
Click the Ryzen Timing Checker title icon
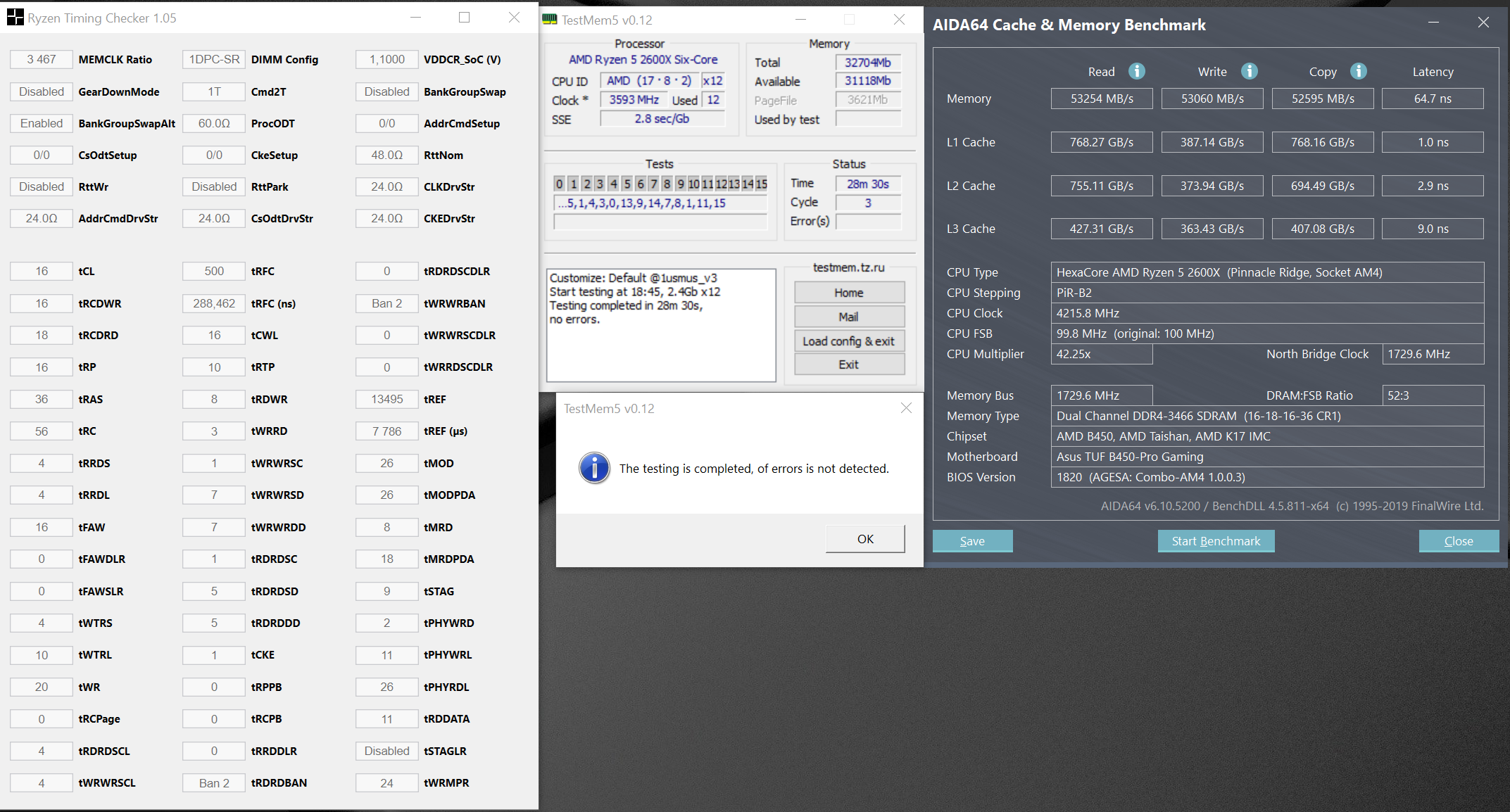[15, 18]
